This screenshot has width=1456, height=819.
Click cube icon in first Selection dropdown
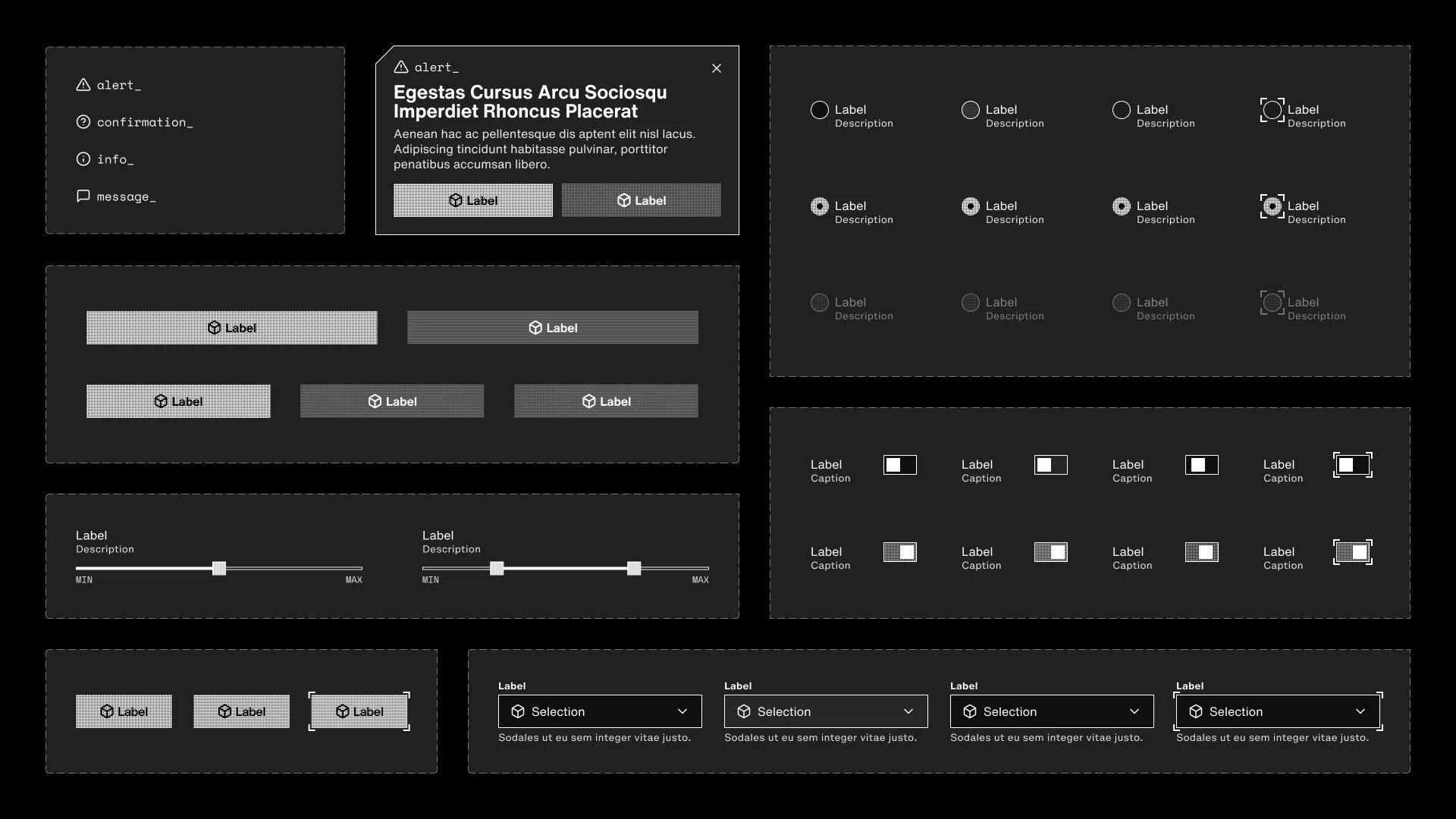click(518, 711)
